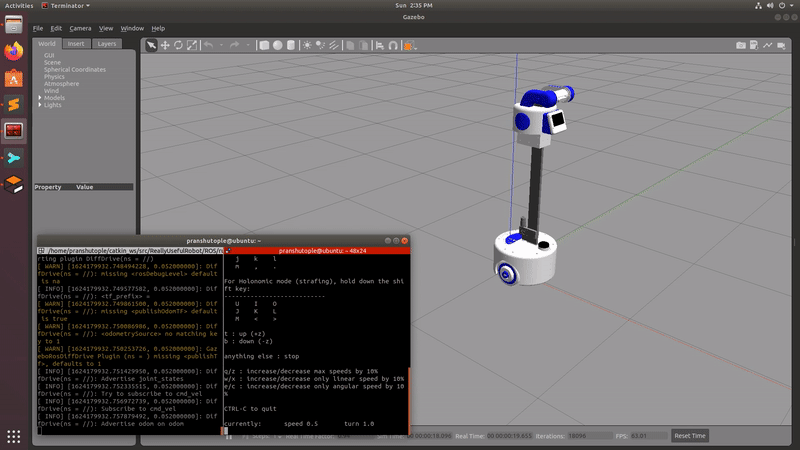Open Sublime Text from the dock
Viewport: 800px width, 450px height.
pyautogui.click(x=14, y=105)
